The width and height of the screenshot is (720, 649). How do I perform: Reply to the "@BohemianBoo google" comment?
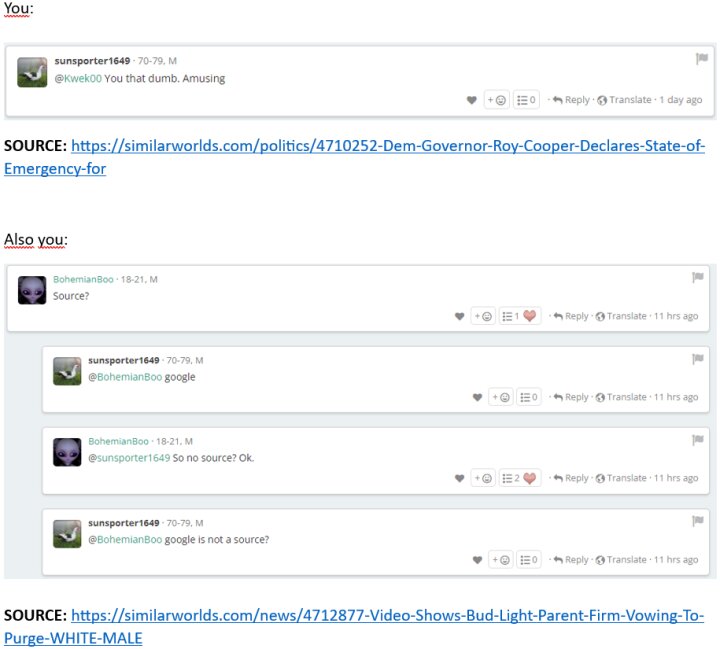571,397
